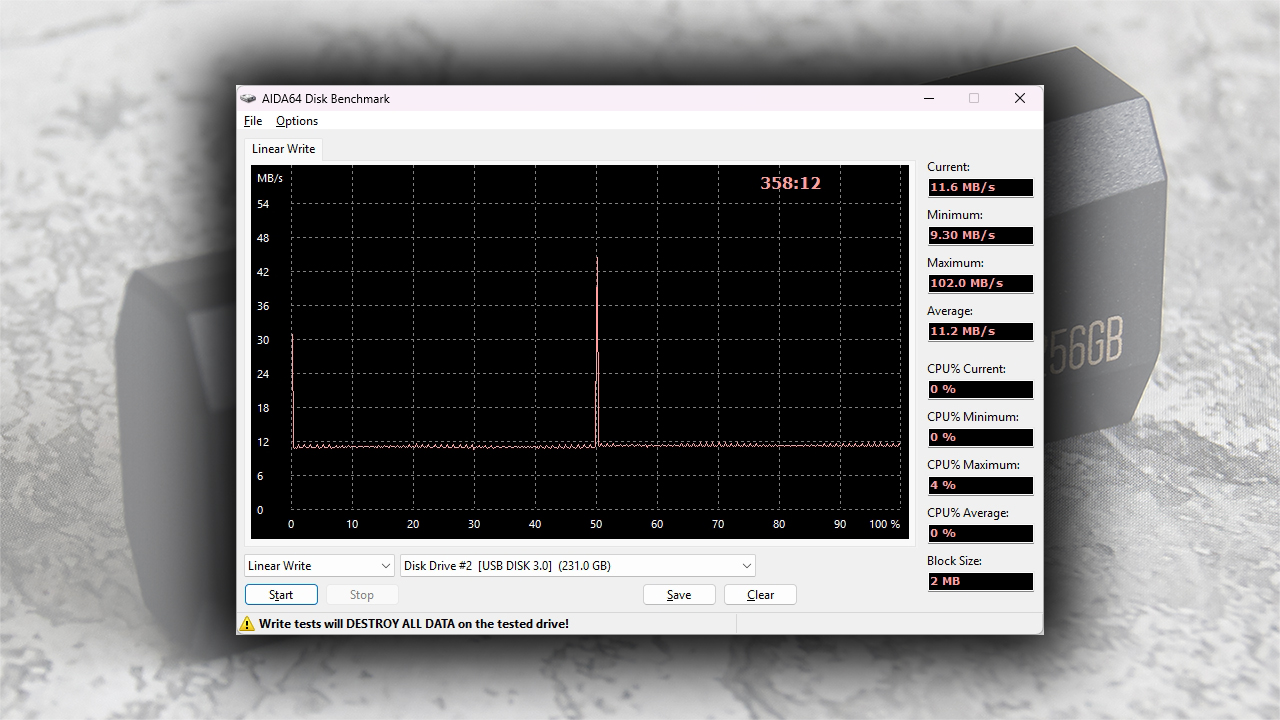This screenshot has width=1280, height=720.
Task: Click the 100 % label on graph axis
Action: pos(884,524)
